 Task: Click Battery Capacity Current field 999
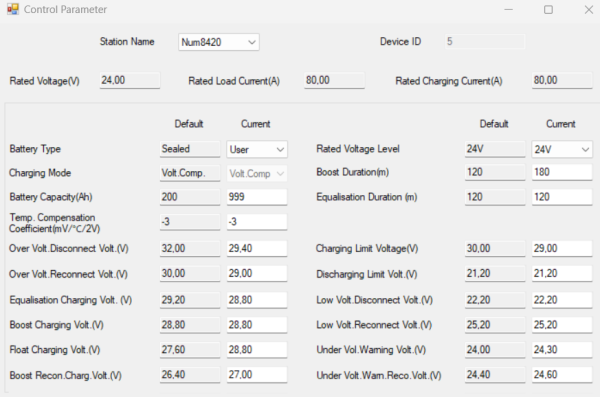(257, 197)
